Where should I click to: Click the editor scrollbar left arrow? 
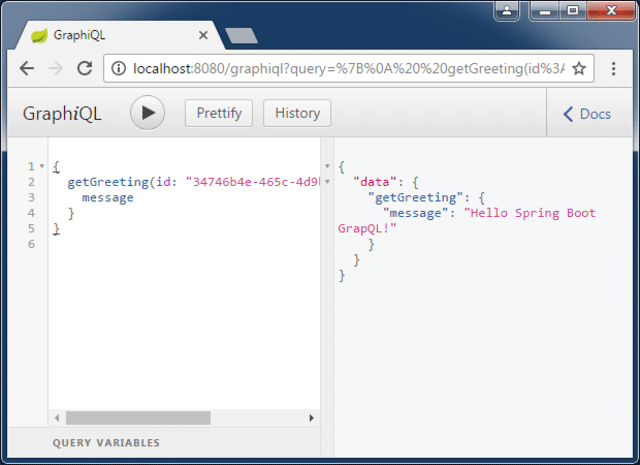[x=57, y=418]
